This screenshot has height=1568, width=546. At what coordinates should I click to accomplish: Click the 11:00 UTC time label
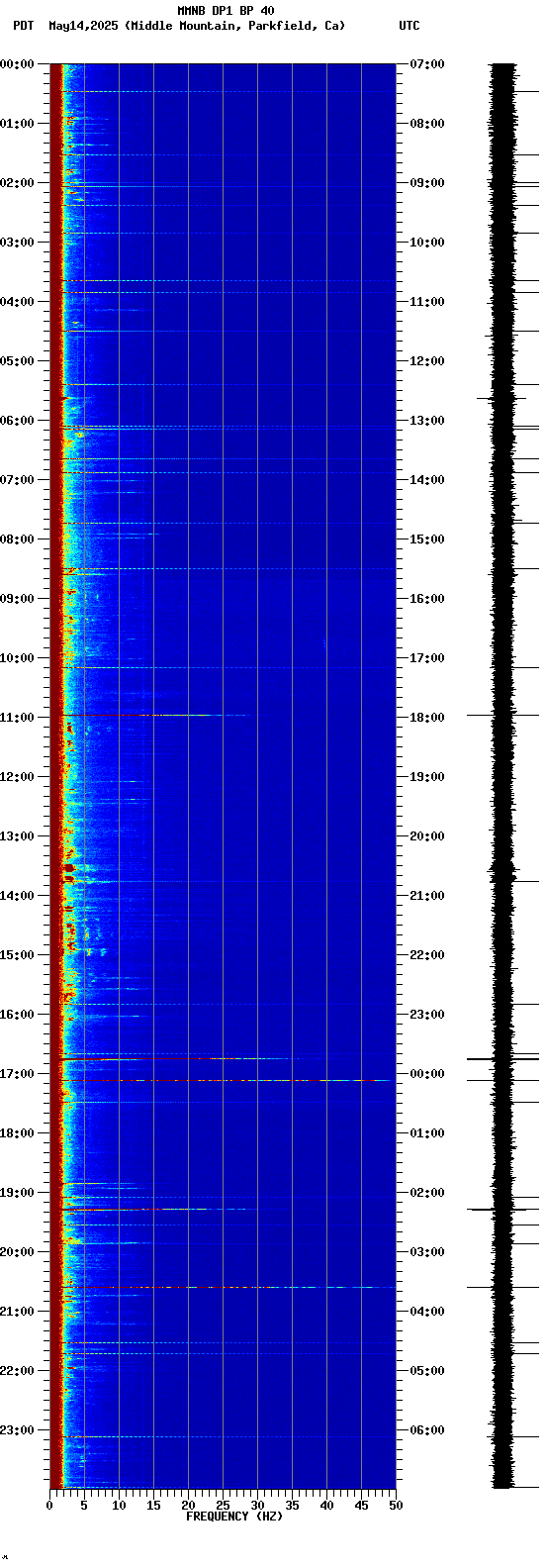(x=427, y=302)
